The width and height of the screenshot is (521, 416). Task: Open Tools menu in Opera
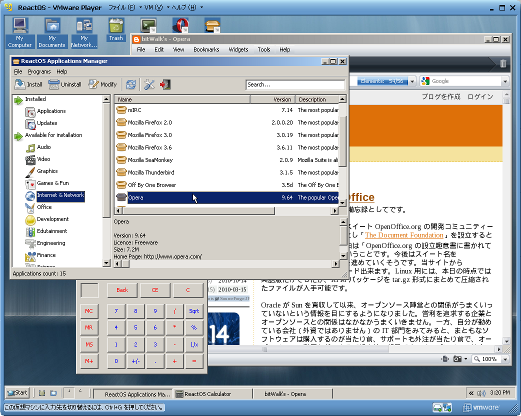(264, 50)
